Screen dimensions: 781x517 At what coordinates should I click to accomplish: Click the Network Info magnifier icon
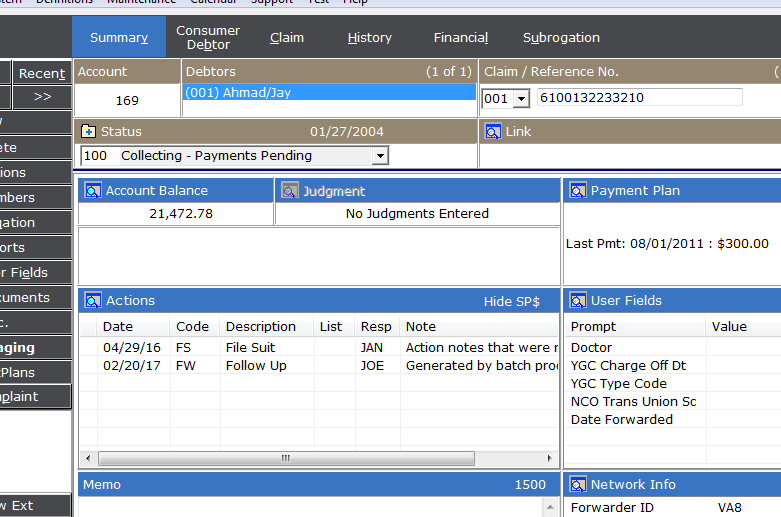point(577,485)
